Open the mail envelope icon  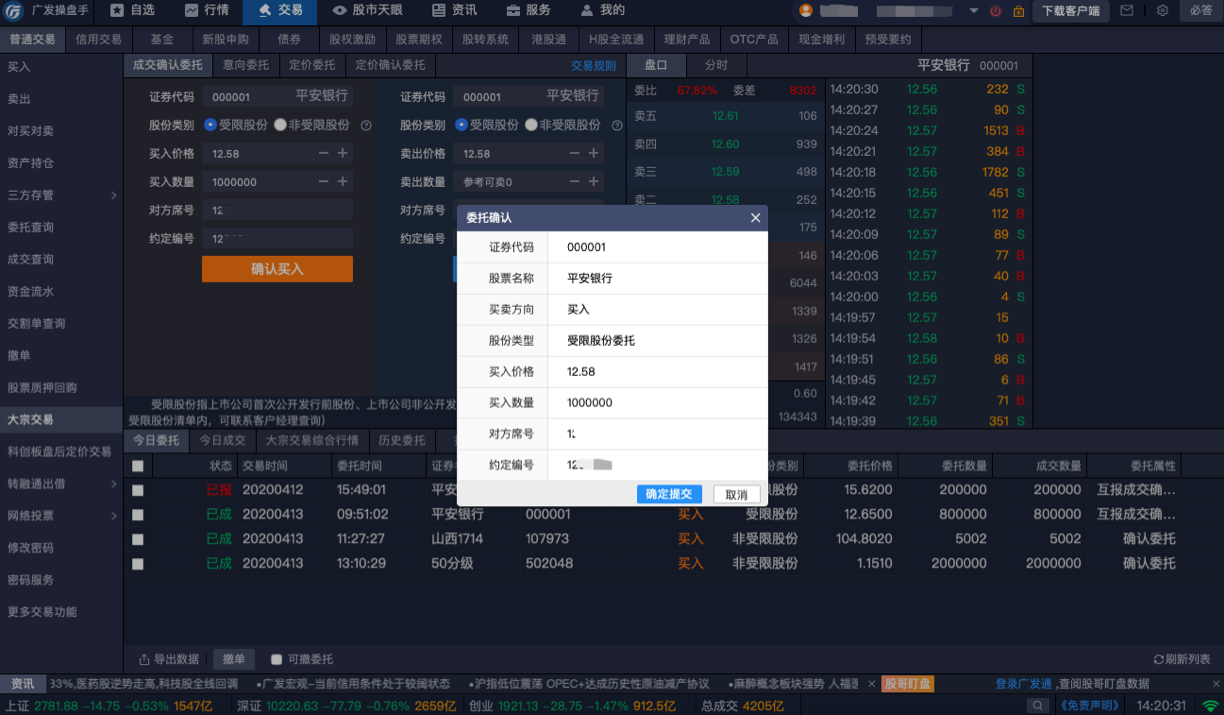[1127, 11]
